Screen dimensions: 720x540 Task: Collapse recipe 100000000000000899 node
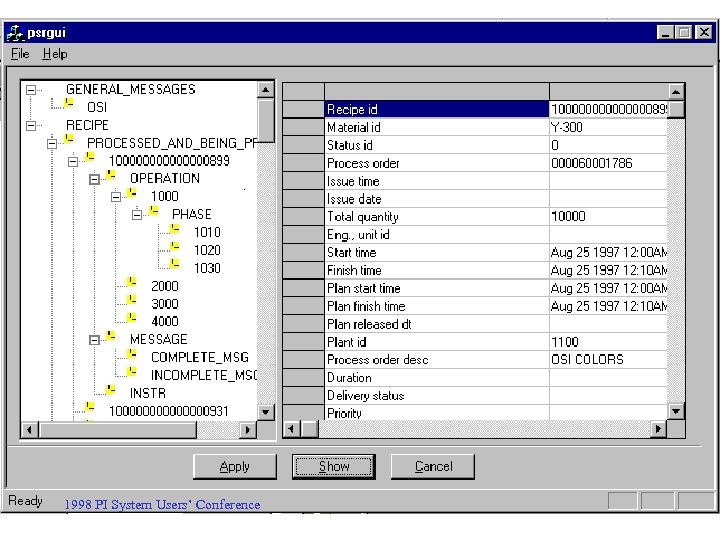73,162
